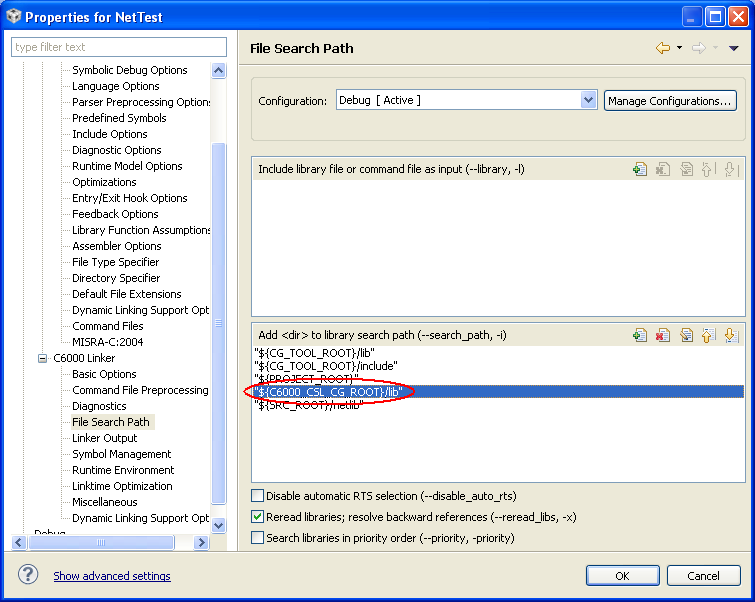Image resolution: width=755 pixels, height=602 pixels.
Task: Open Entry/Exit Hook Options
Action: click(130, 198)
